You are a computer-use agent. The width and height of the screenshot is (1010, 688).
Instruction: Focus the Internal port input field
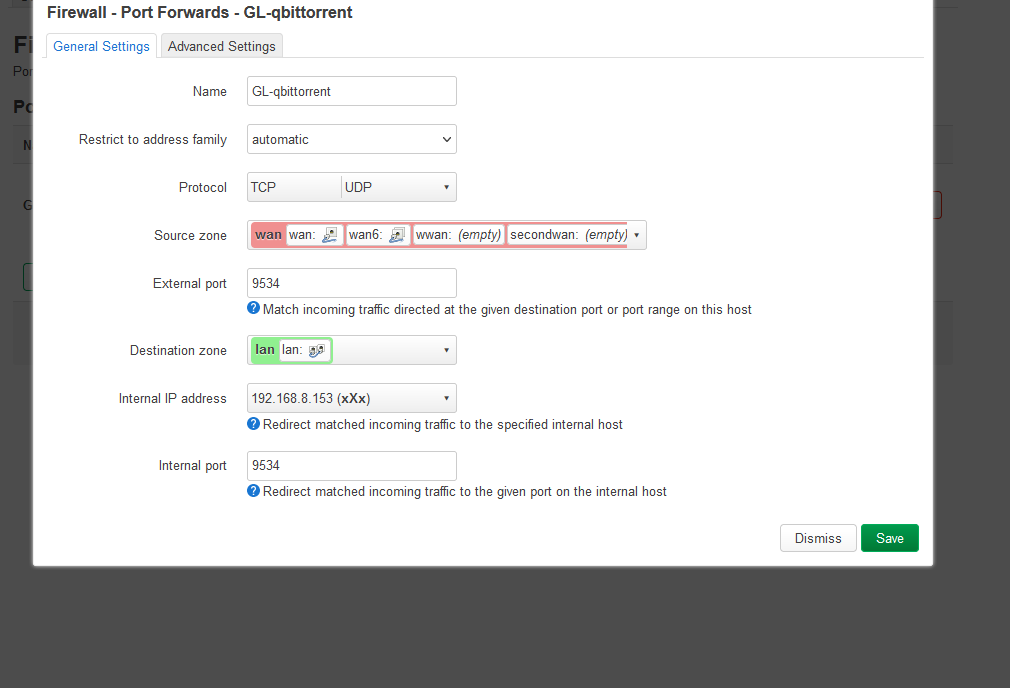tap(351, 466)
